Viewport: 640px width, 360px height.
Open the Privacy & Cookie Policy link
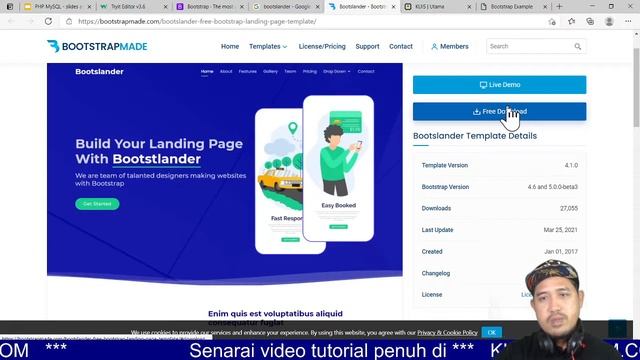point(447,333)
